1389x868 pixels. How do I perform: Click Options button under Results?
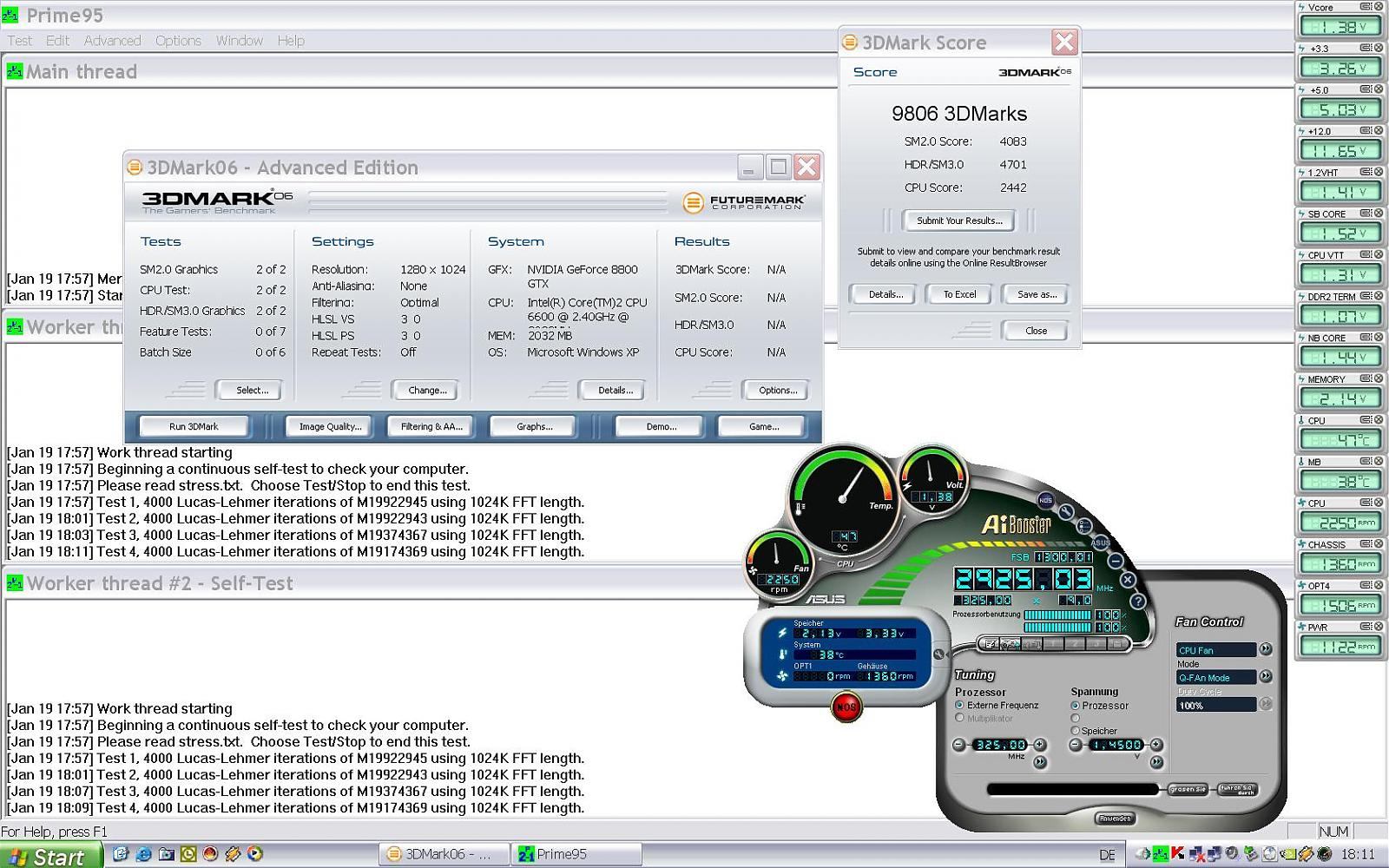(777, 391)
